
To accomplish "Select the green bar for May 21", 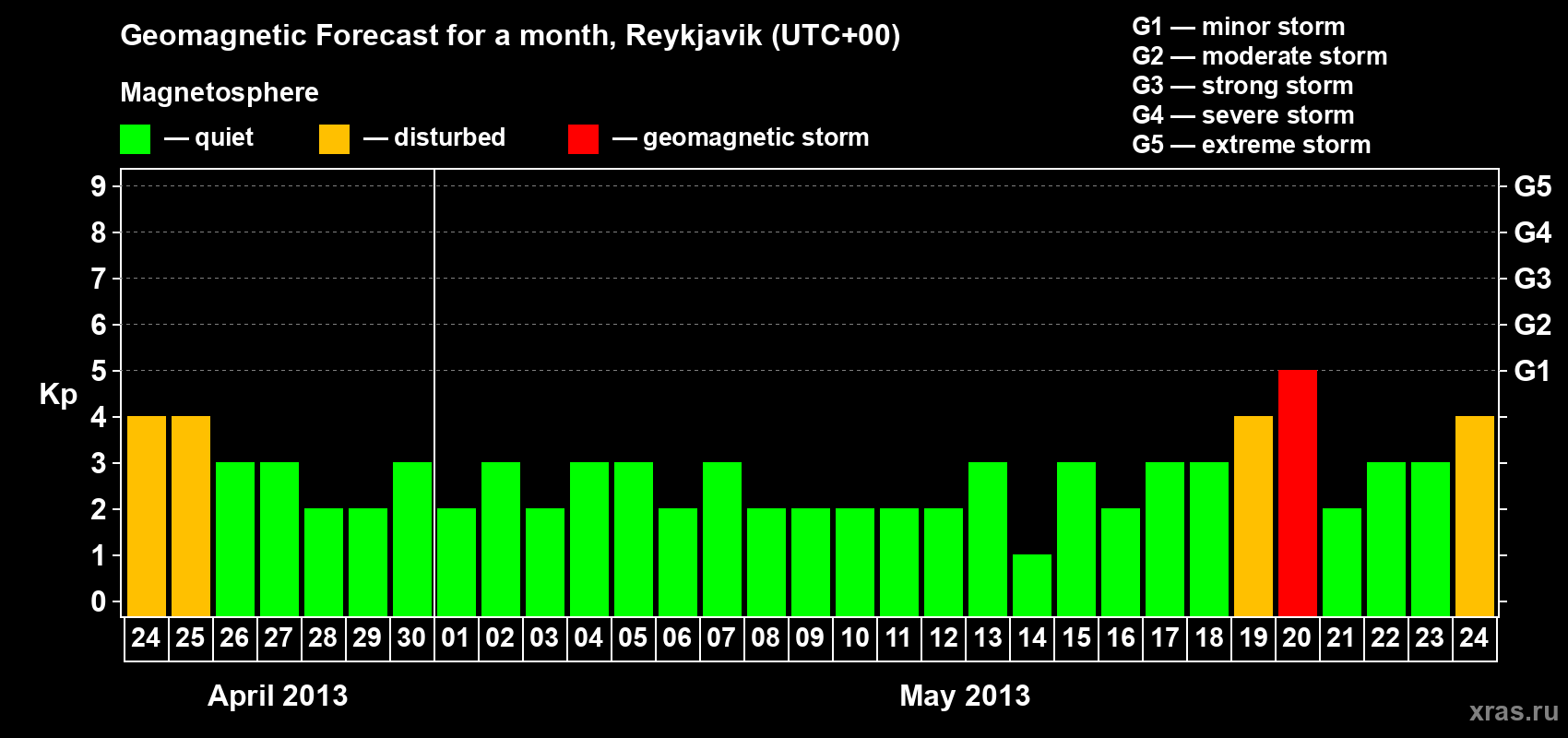I will pos(1342,563).
